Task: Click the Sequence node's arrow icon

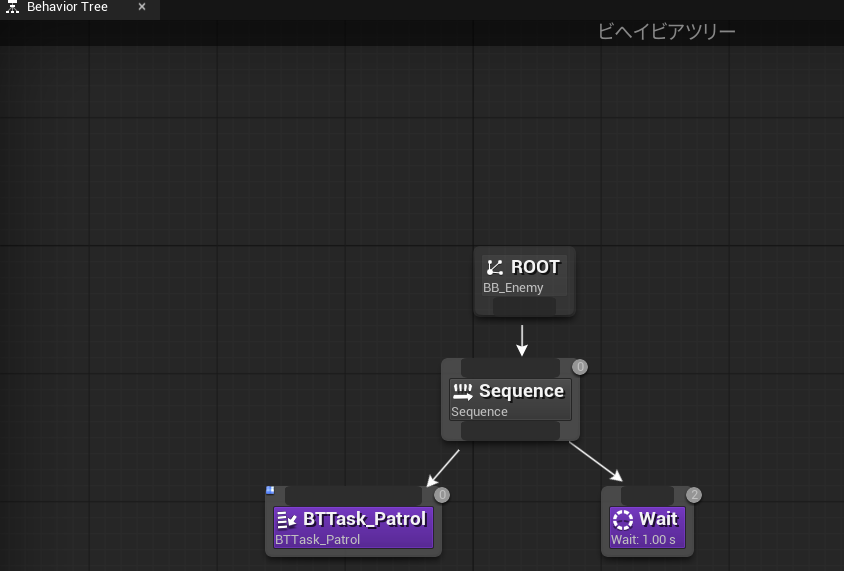Action: coord(462,391)
